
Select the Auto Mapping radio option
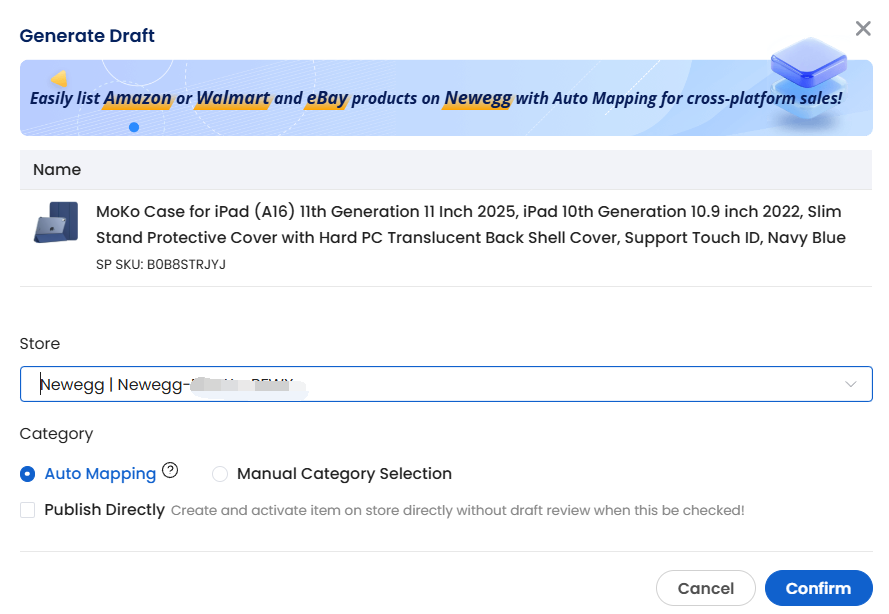pyautogui.click(x=27, y=473)
